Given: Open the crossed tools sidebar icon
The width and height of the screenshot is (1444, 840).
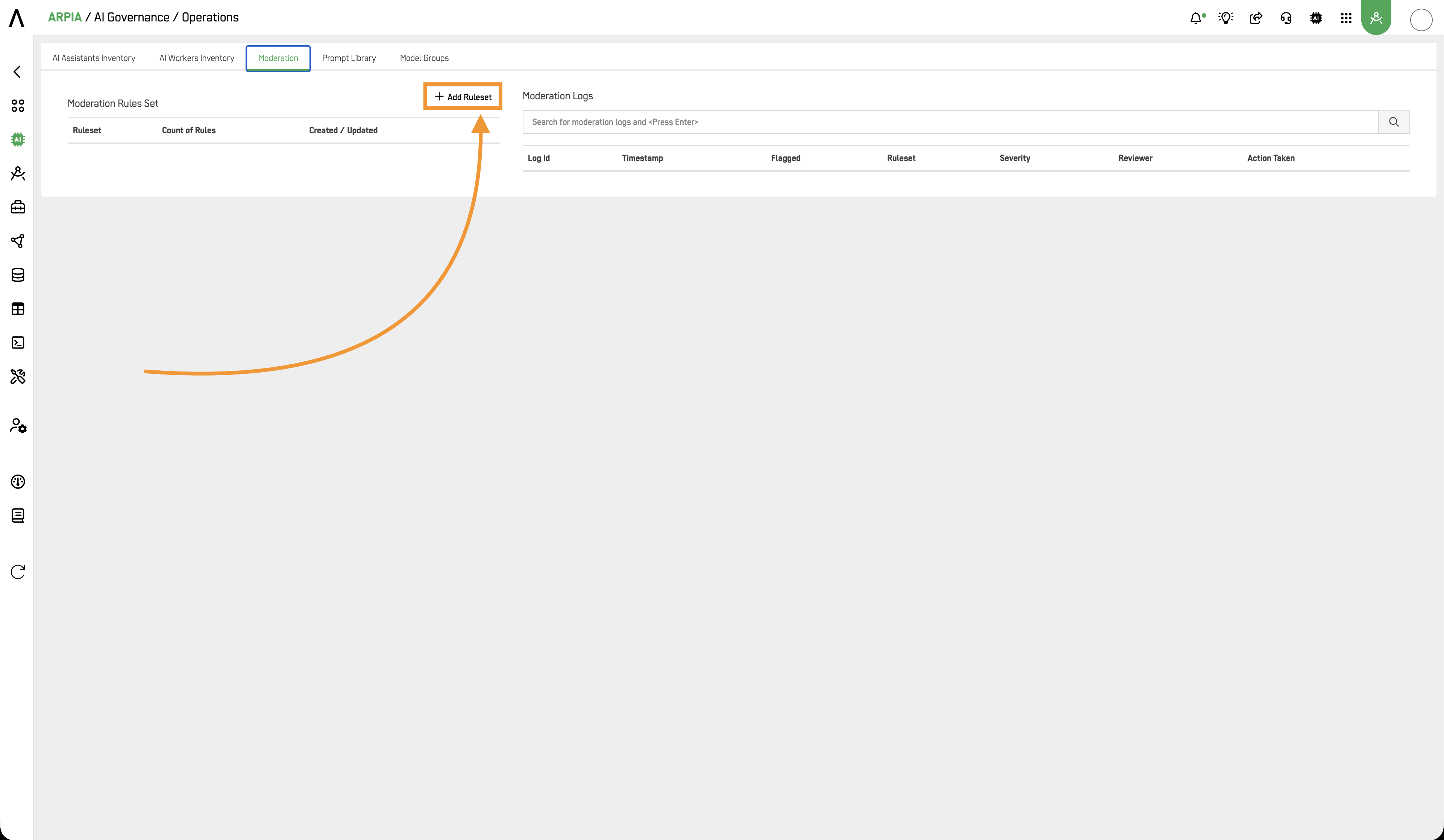Looking at the screenshot, I should click(18, 376).
